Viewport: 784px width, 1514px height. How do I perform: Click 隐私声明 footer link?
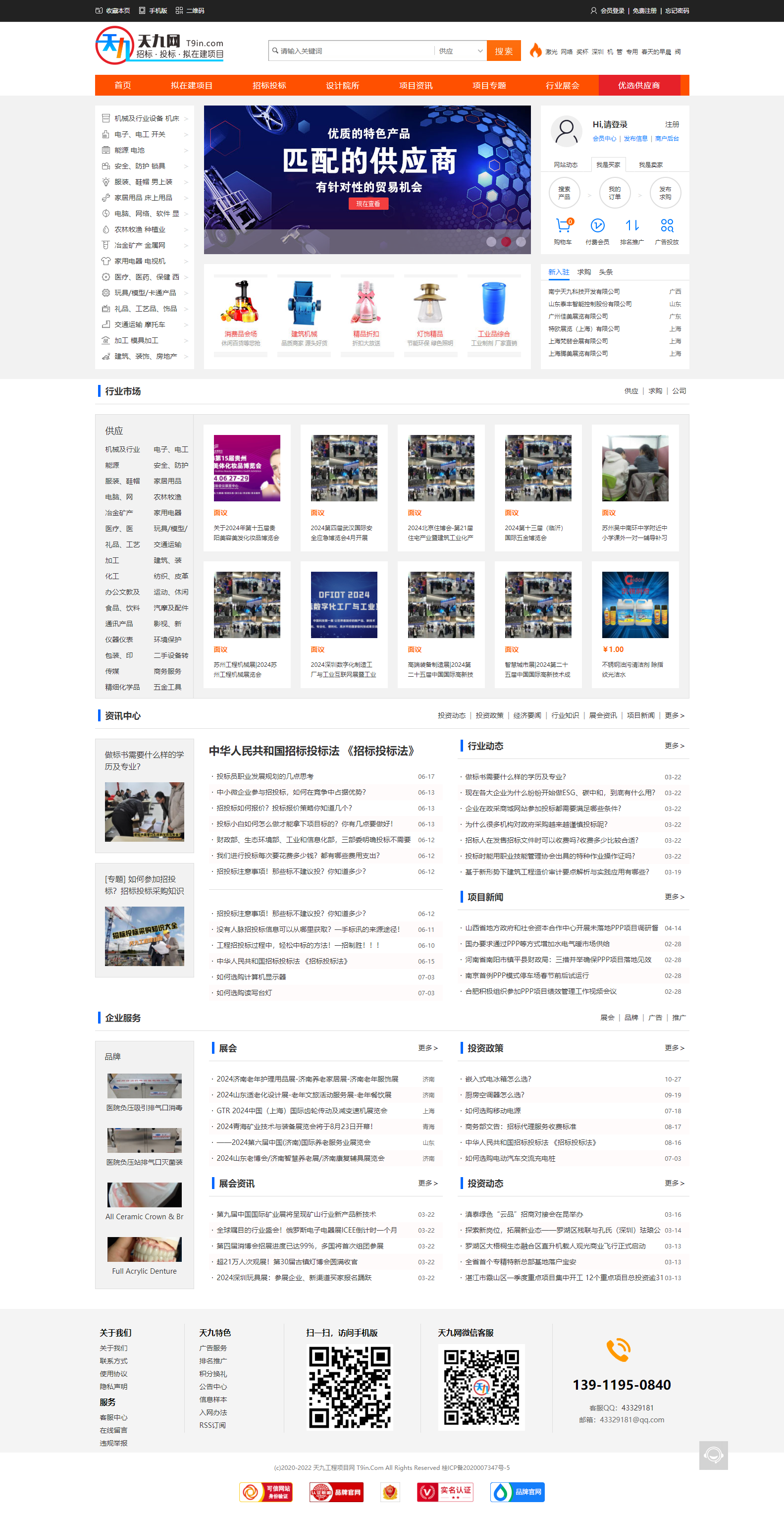click(113, 1387)
